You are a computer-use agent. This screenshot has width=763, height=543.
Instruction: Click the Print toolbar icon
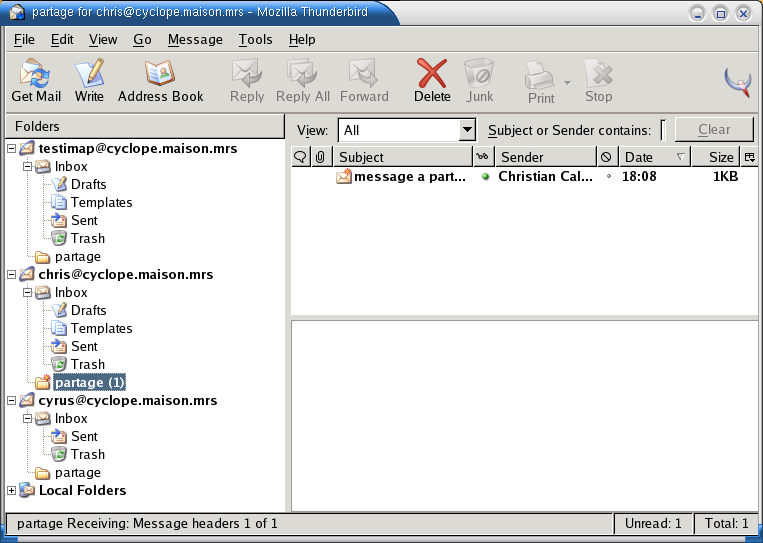541,82
